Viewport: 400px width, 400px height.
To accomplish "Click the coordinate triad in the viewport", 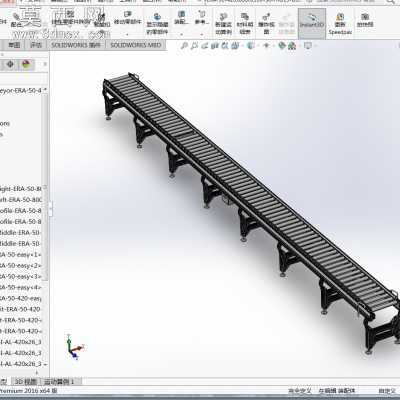I will [74, 347].
